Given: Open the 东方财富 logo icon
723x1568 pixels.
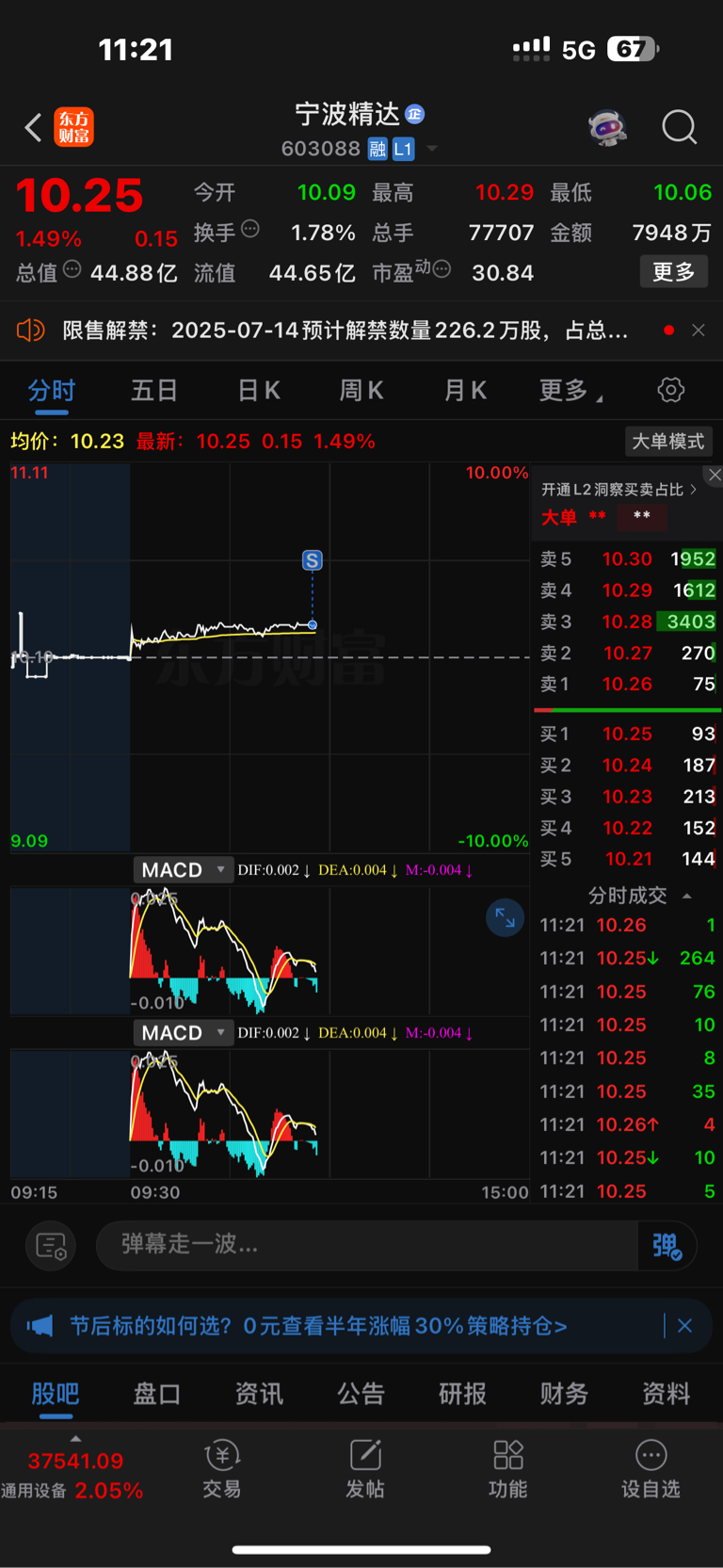Looking at the screenshot, I should tap(74, 127).
